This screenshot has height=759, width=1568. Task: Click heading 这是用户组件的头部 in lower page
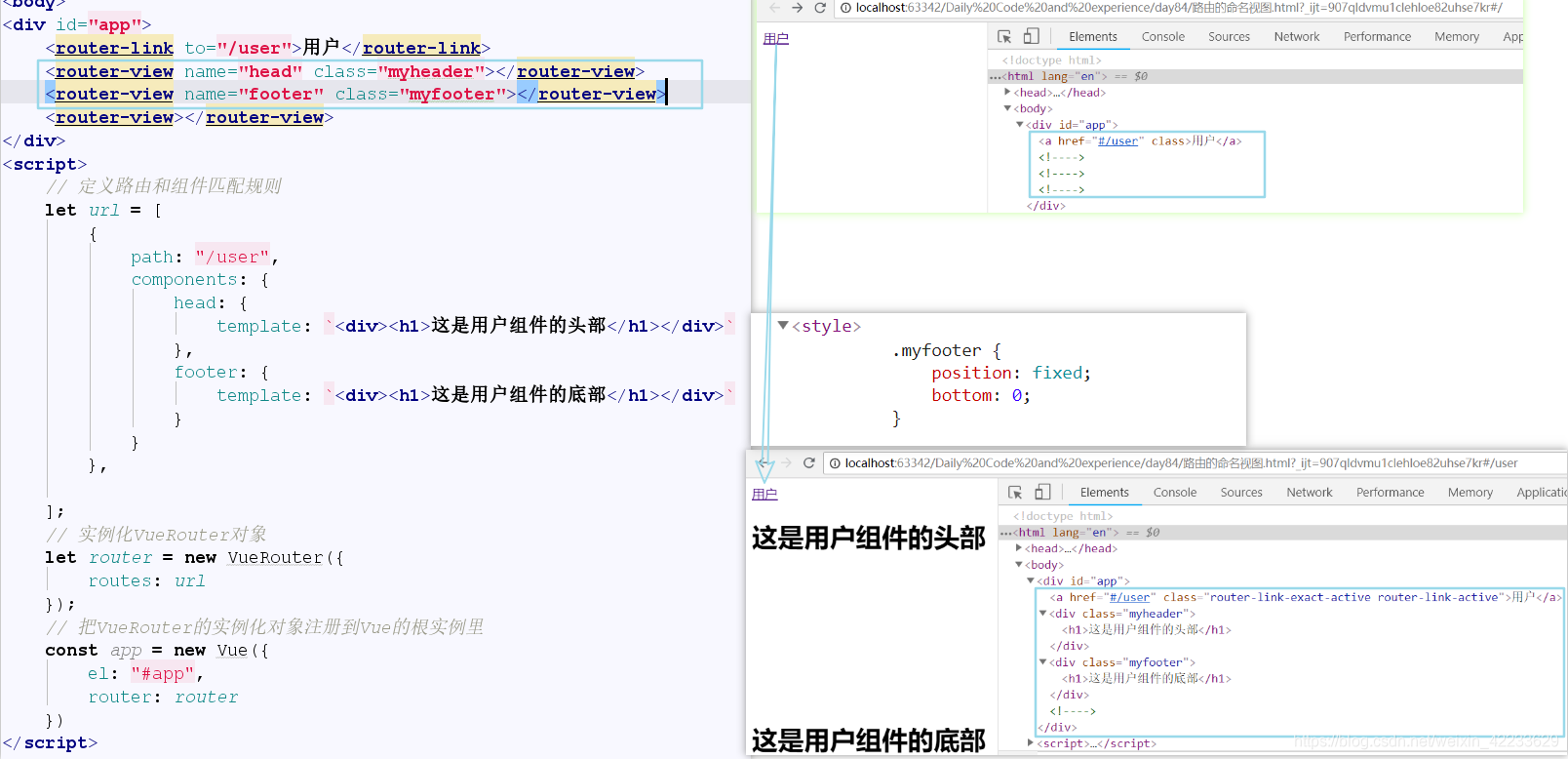tap(869, 538)
